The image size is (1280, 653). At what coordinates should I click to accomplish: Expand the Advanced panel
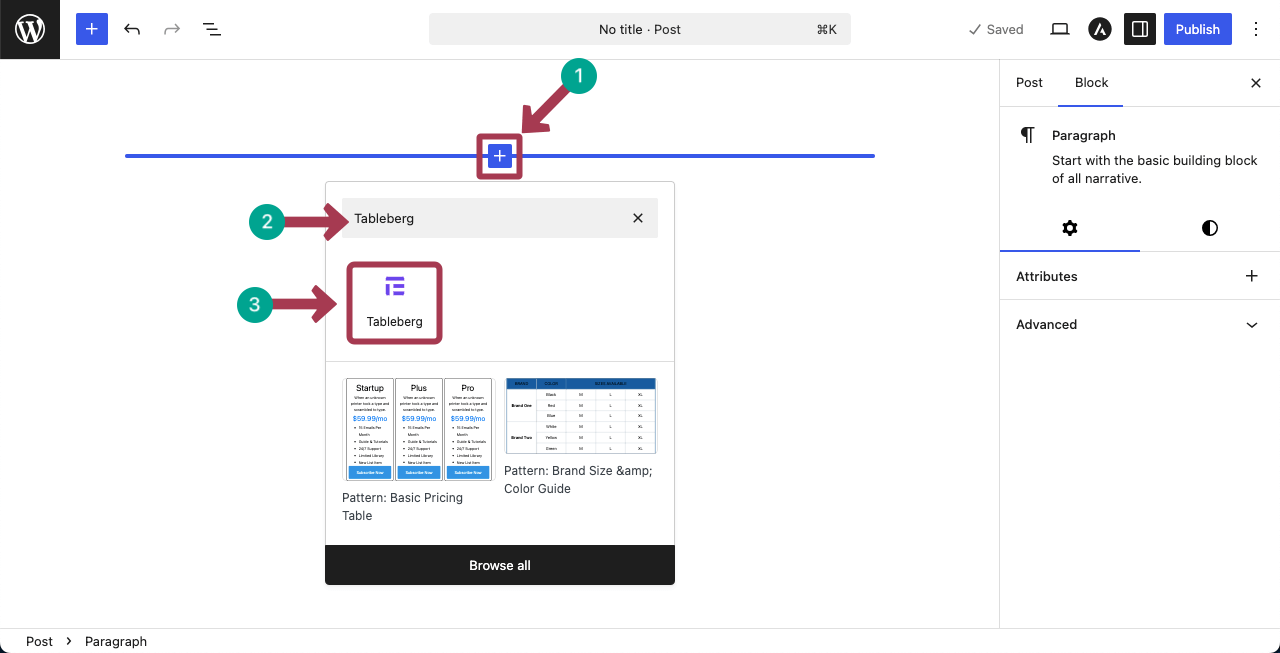1140,324
